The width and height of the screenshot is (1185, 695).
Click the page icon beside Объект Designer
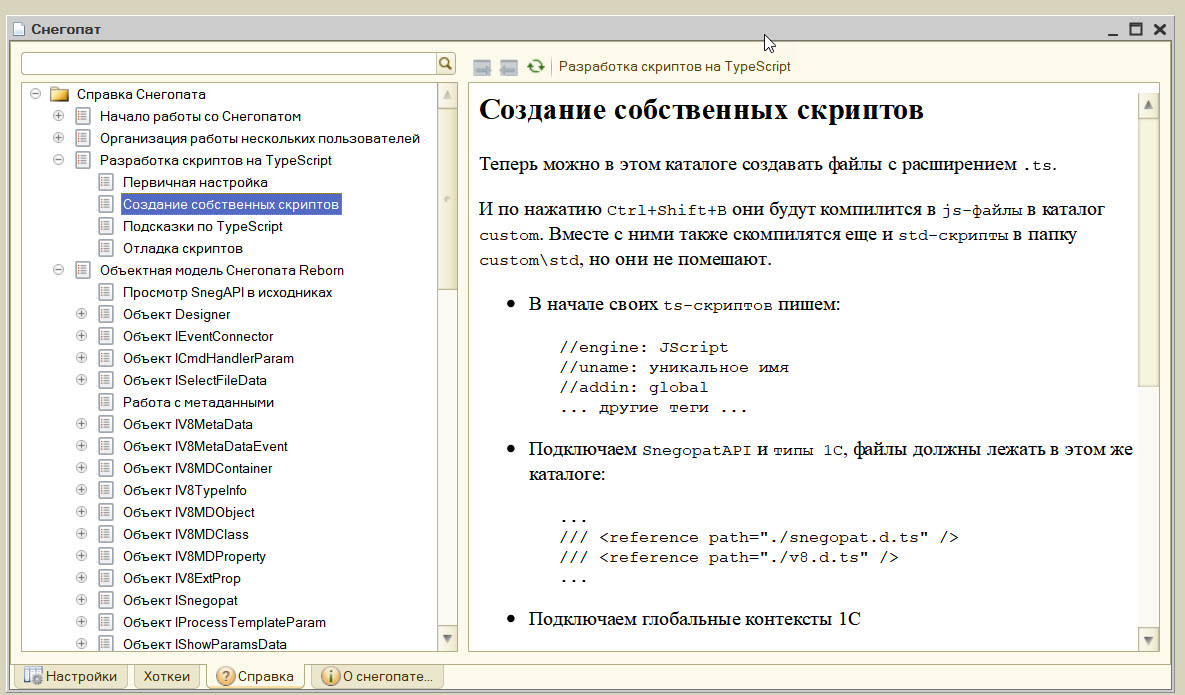106,314
